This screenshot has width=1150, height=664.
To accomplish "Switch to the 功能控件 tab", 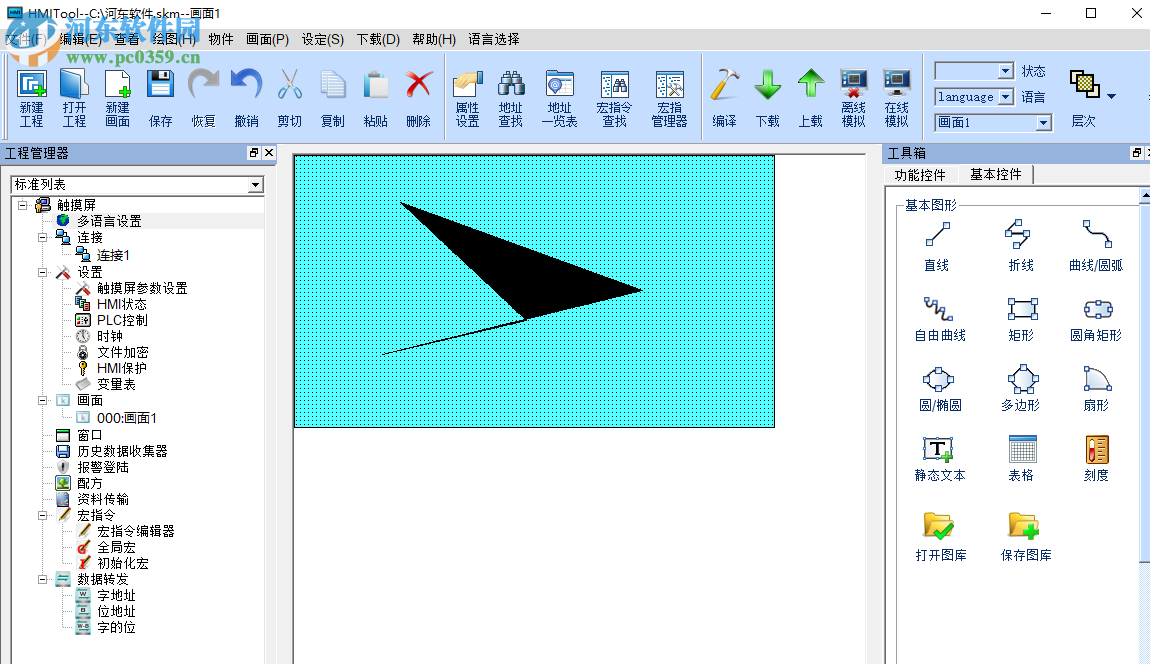I will (920, 175).
